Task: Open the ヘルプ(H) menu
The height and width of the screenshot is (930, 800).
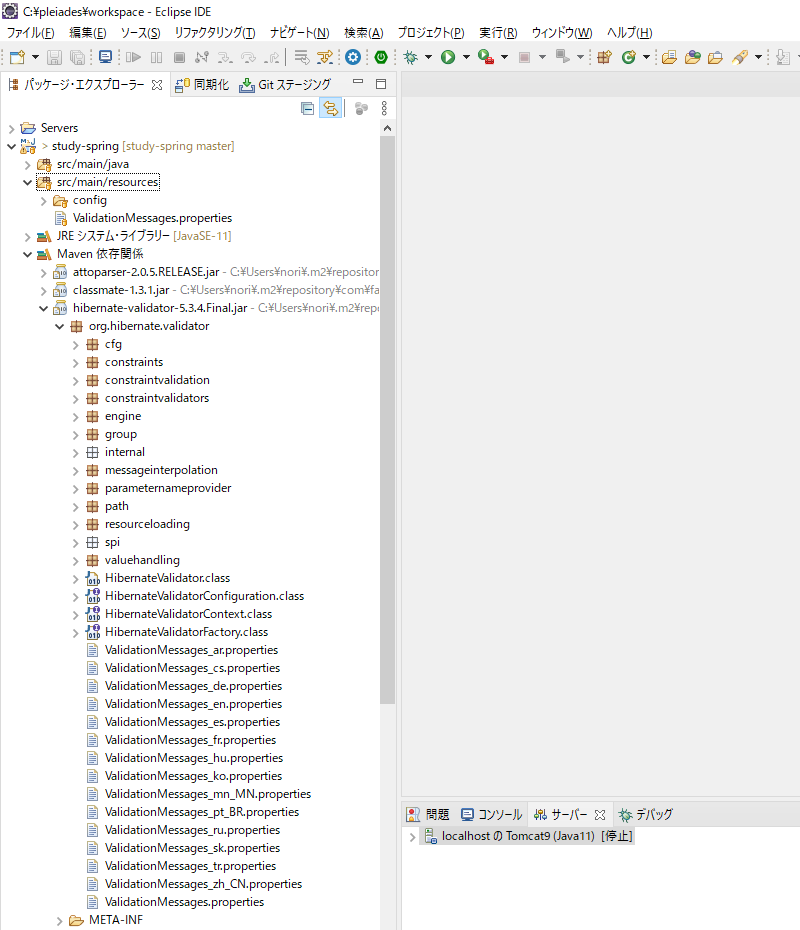Action: [629, 33]
